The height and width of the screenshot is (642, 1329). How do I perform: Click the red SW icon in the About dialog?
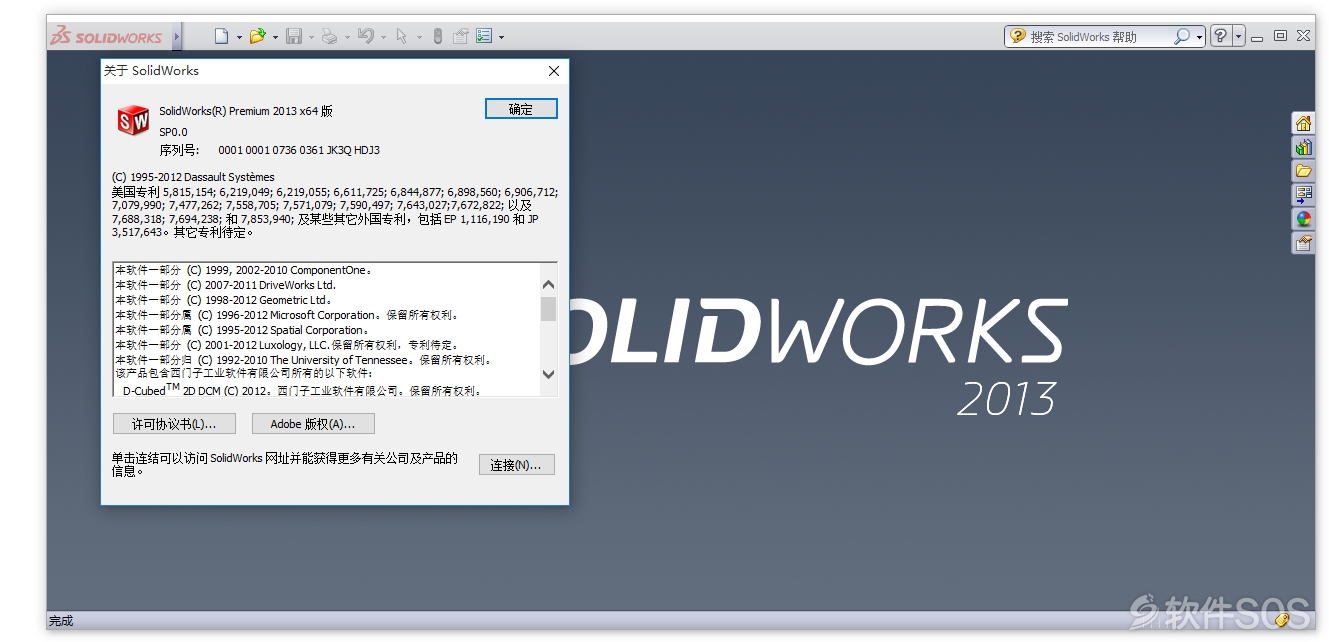tap(133, 120)
